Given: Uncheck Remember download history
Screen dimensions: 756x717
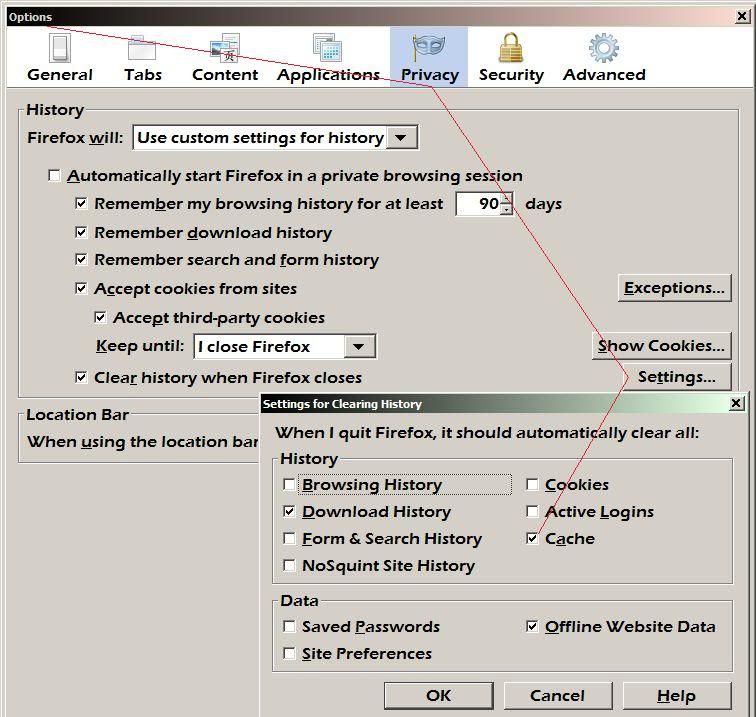Looking at the screenshot, I should click(81, 232).
